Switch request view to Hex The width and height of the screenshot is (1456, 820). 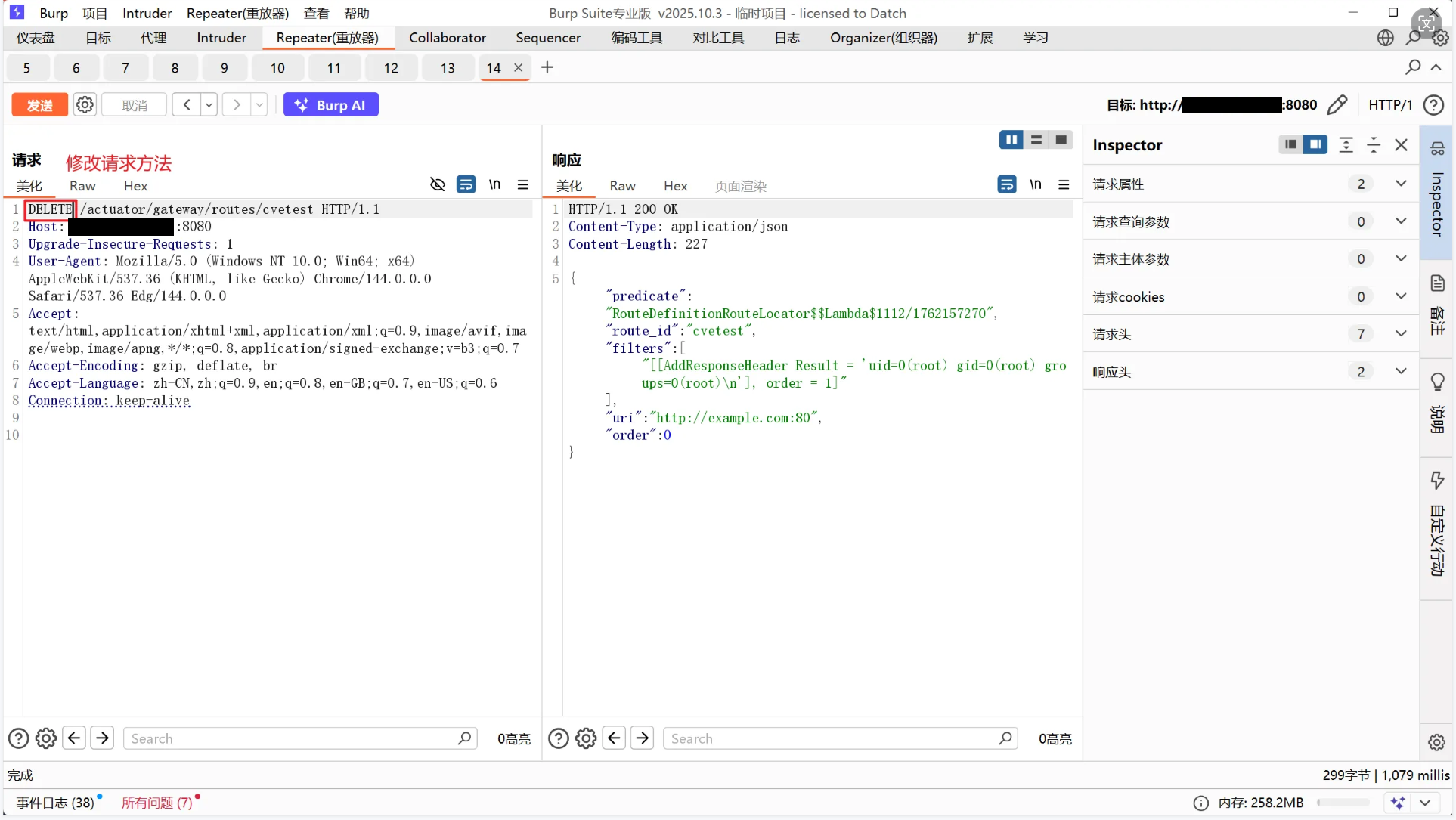point(136,186)
